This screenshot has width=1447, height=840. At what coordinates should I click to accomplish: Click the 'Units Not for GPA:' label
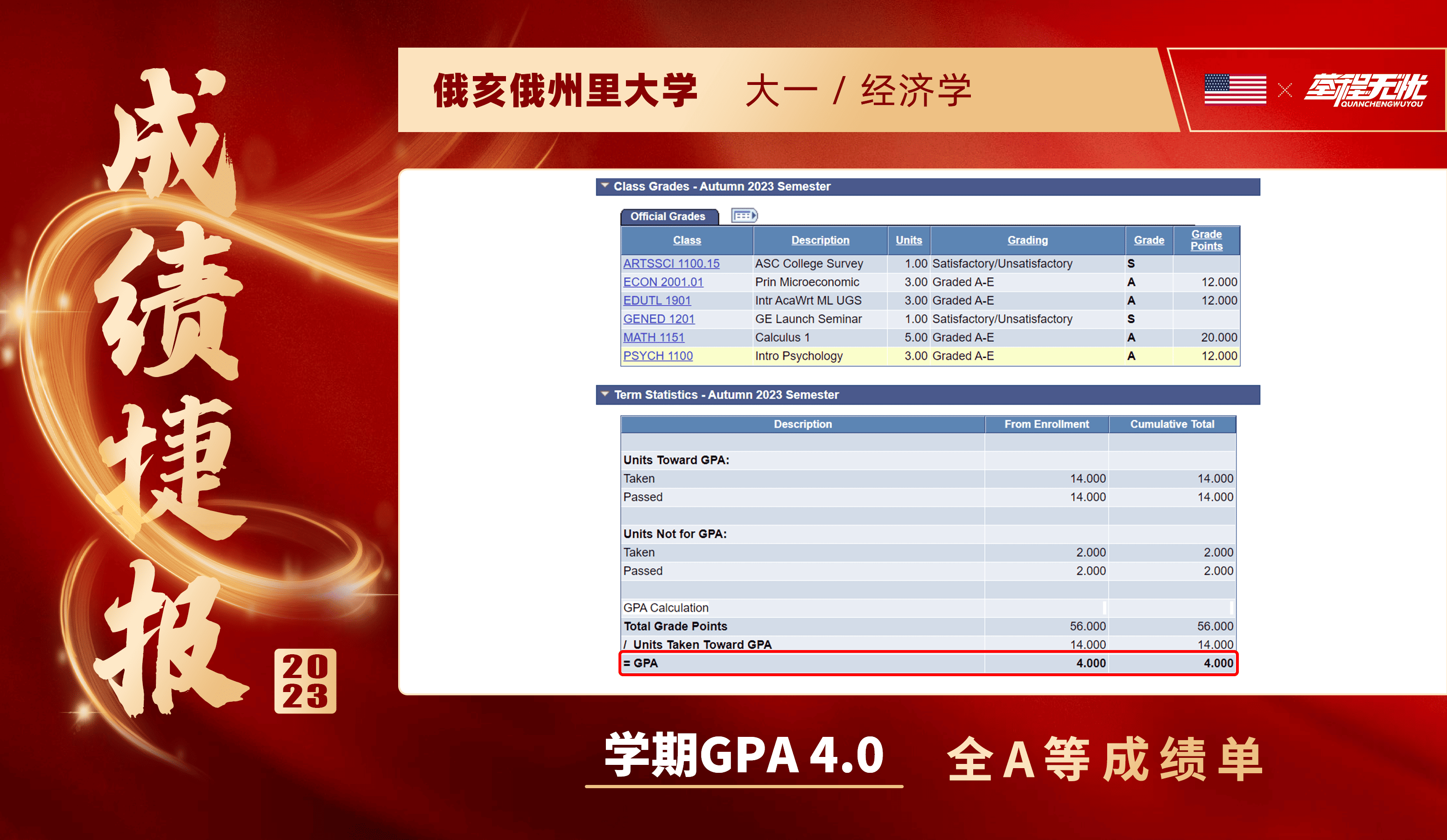coord(674,533)
